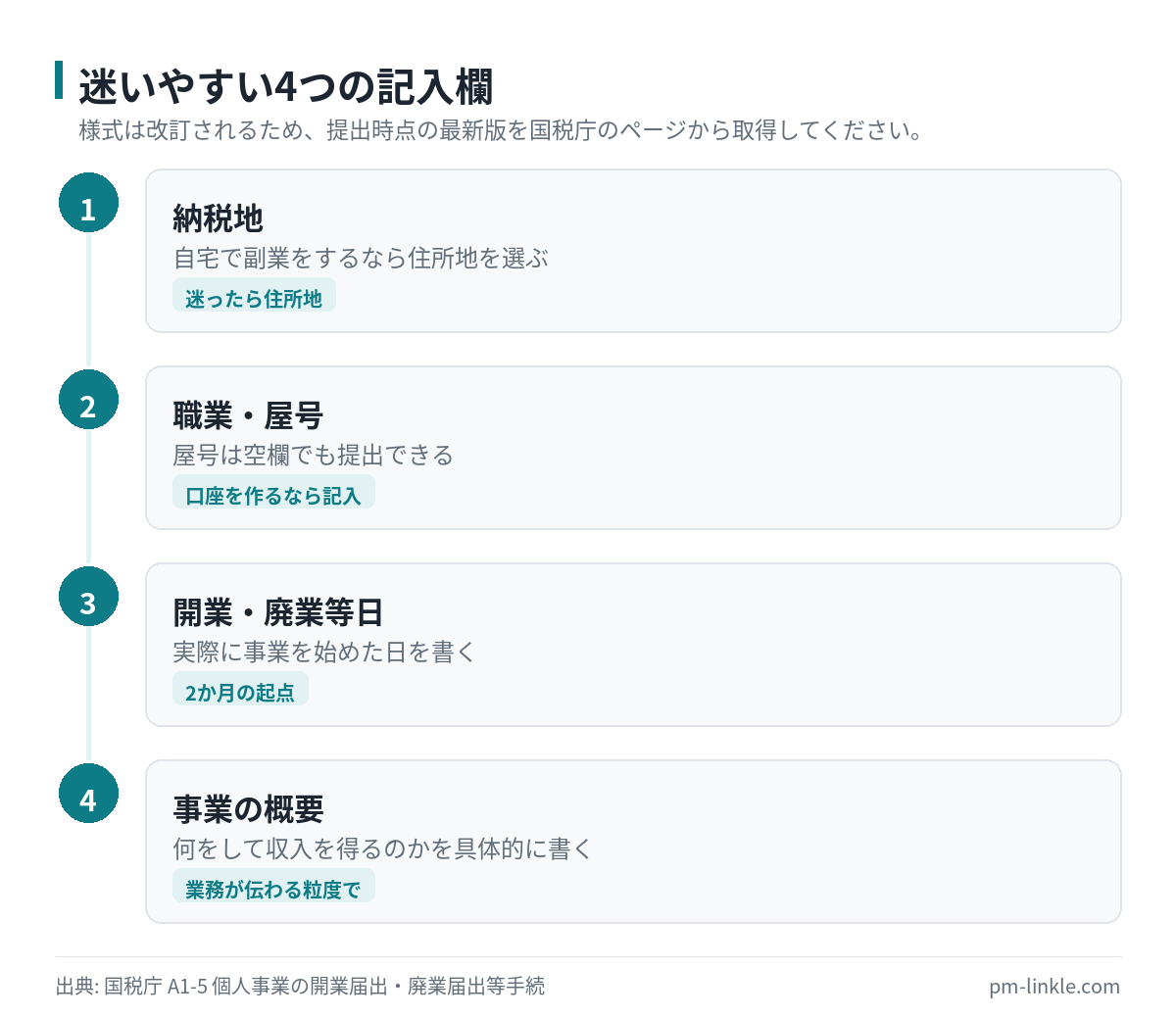1176x1017 pixels.
Task: Click the tag 迷ったら住所地
Action: [254, 295]
